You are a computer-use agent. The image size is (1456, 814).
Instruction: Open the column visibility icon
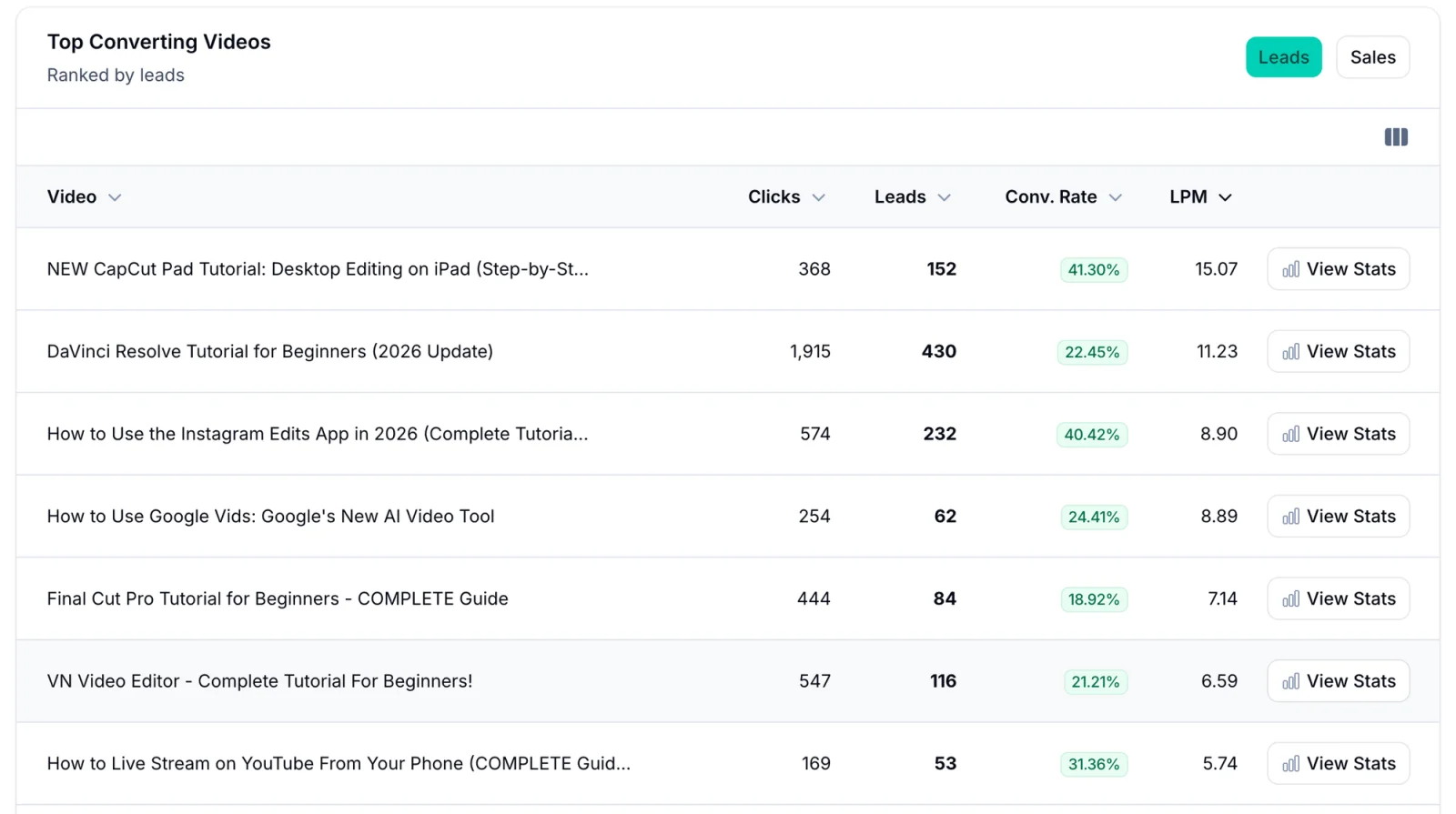click(1396, 137)
